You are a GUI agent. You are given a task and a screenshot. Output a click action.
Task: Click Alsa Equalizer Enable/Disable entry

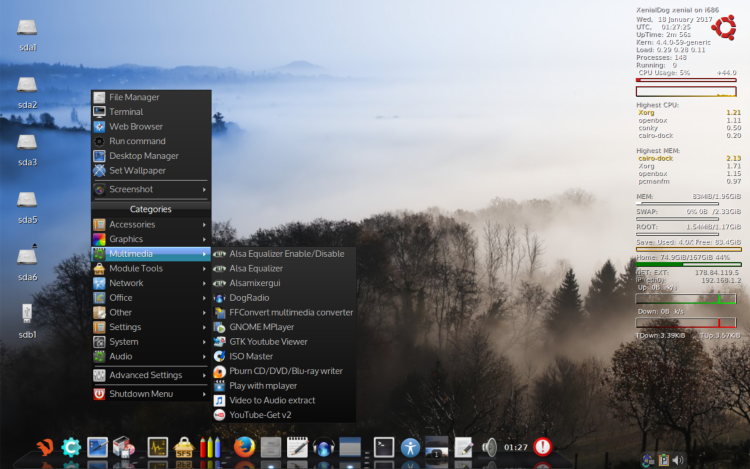point(284,254)
